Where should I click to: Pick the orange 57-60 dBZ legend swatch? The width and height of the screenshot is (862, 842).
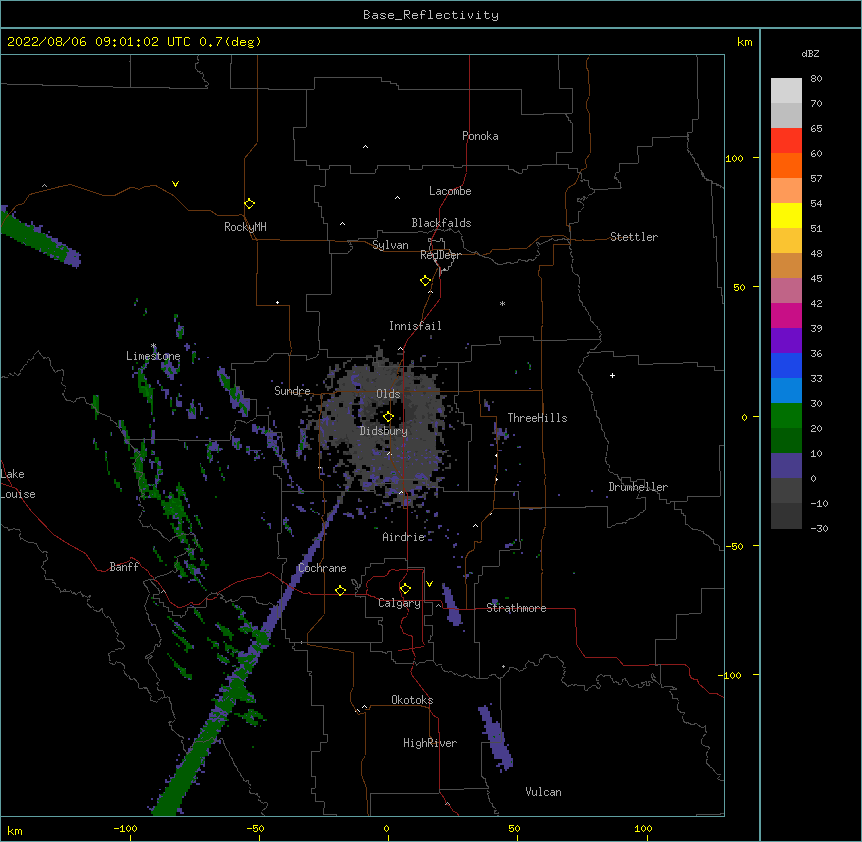click(x=786, y=165)
